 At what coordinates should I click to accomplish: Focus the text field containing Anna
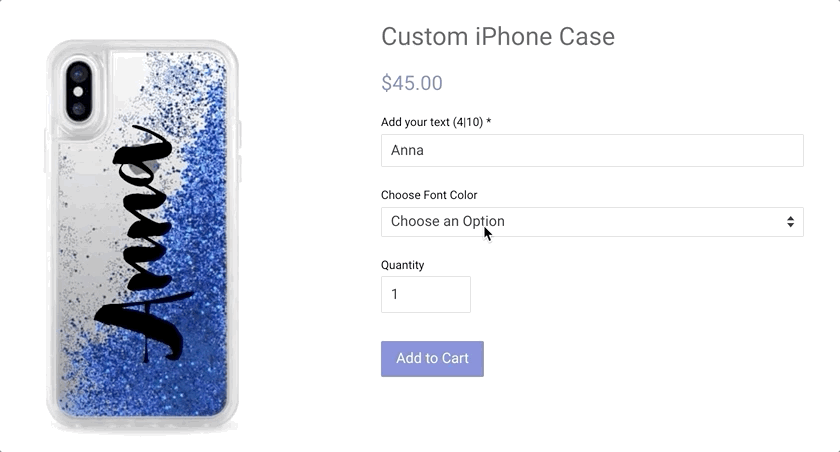(592, 151)
